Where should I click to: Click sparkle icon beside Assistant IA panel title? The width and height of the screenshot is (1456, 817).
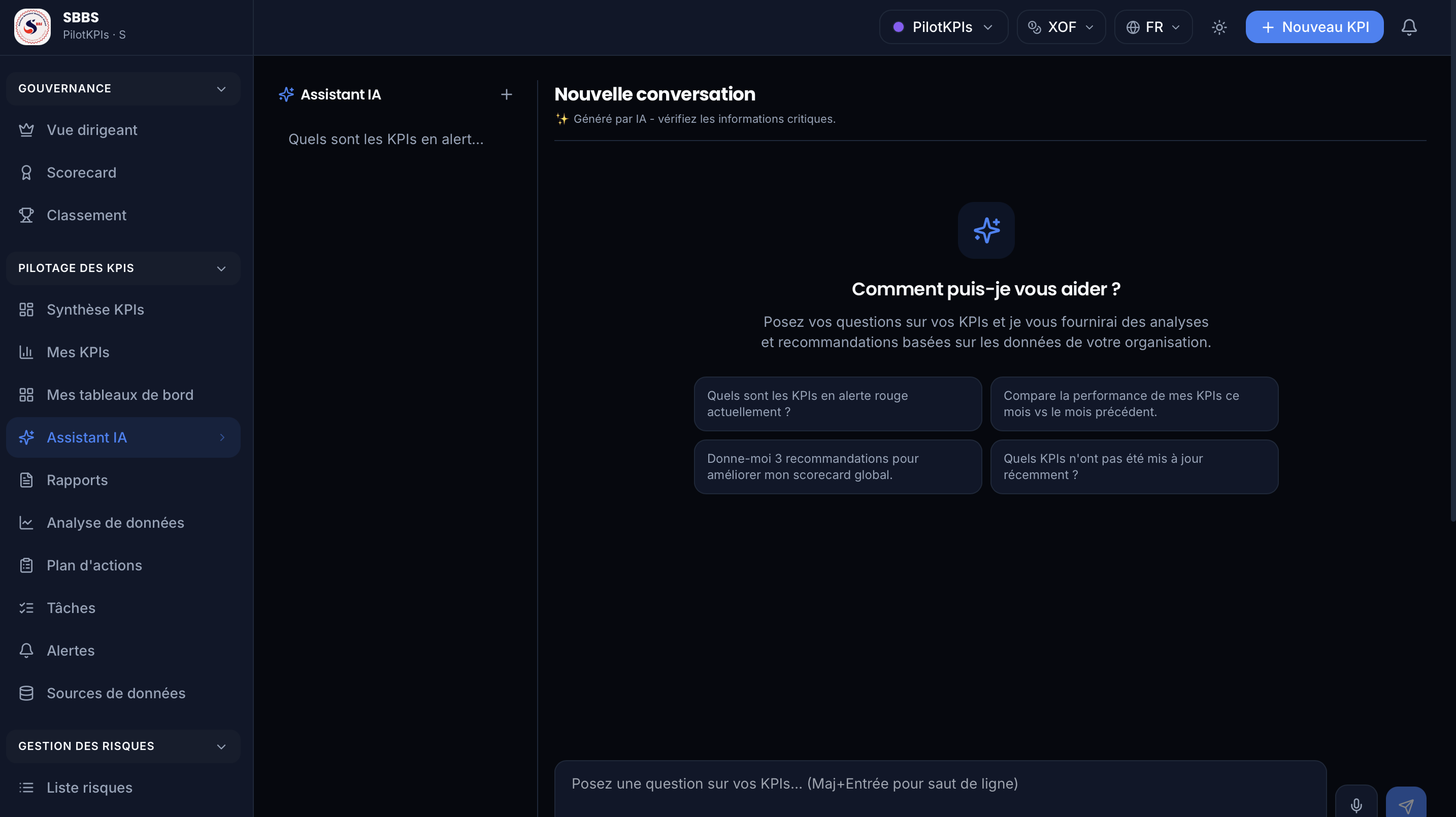click(x=286, y=94)
